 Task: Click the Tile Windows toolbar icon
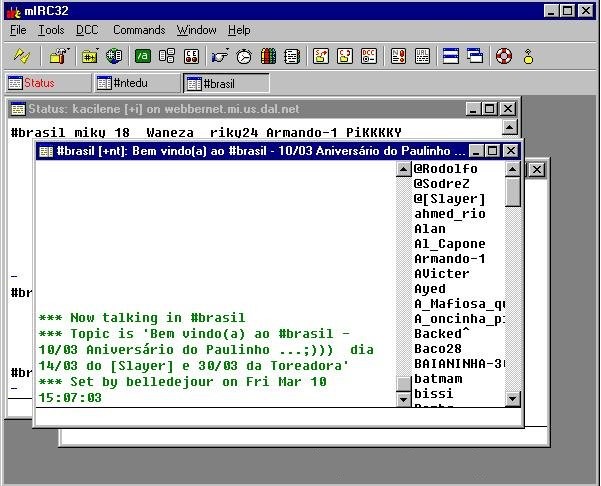450,56
